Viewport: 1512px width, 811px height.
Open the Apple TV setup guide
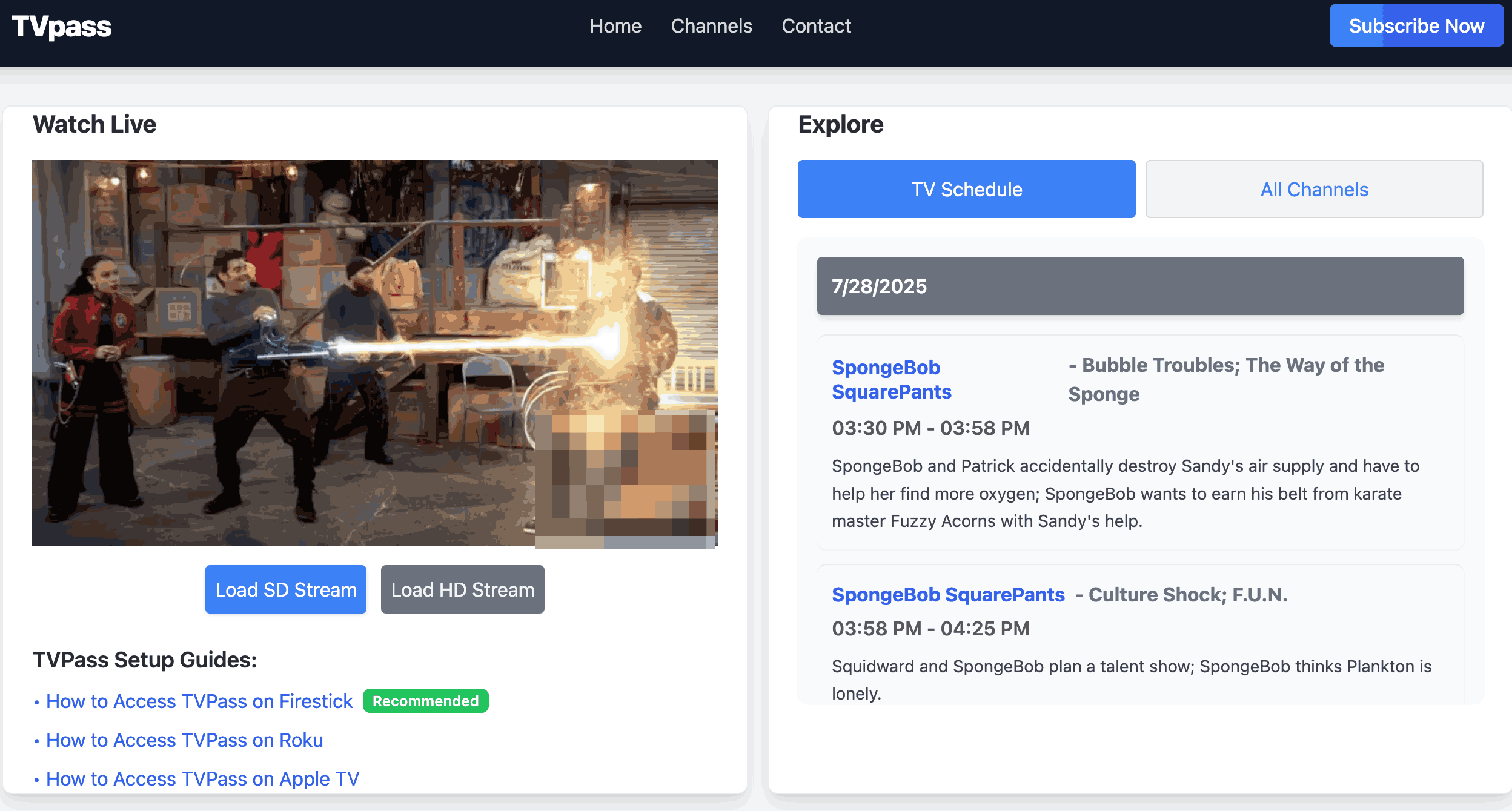203,779
